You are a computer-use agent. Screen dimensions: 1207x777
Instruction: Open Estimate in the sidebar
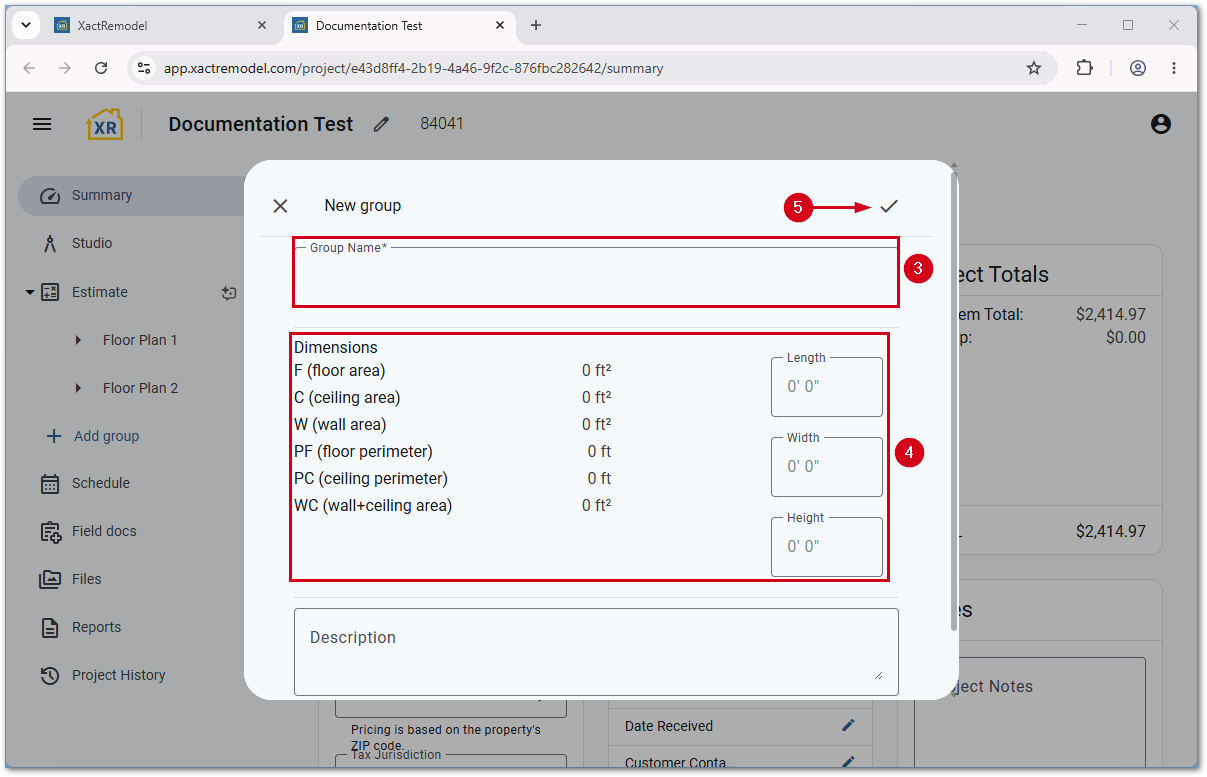(x=100, y=292)
